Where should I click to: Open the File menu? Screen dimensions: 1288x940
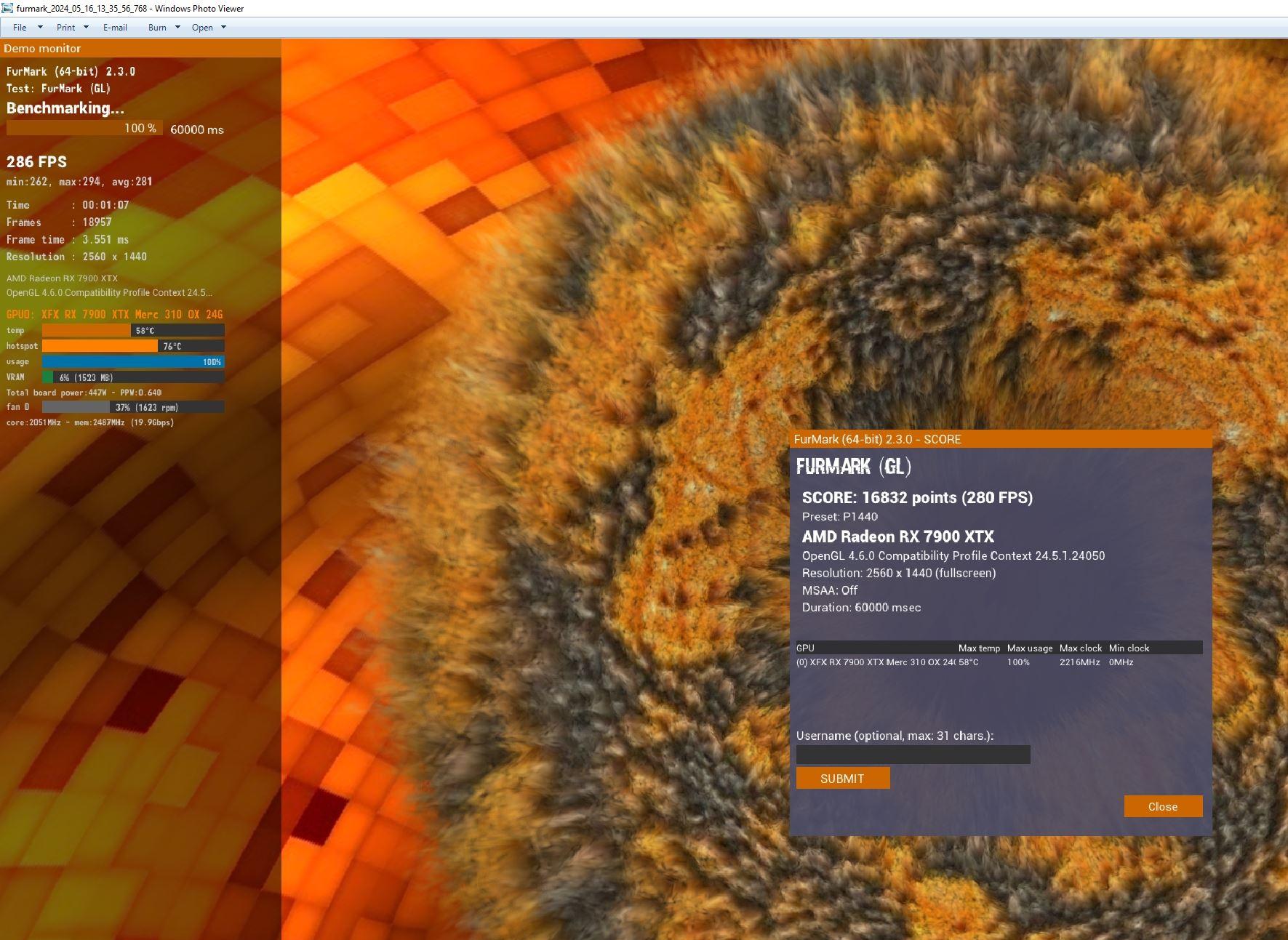(20, 28)
